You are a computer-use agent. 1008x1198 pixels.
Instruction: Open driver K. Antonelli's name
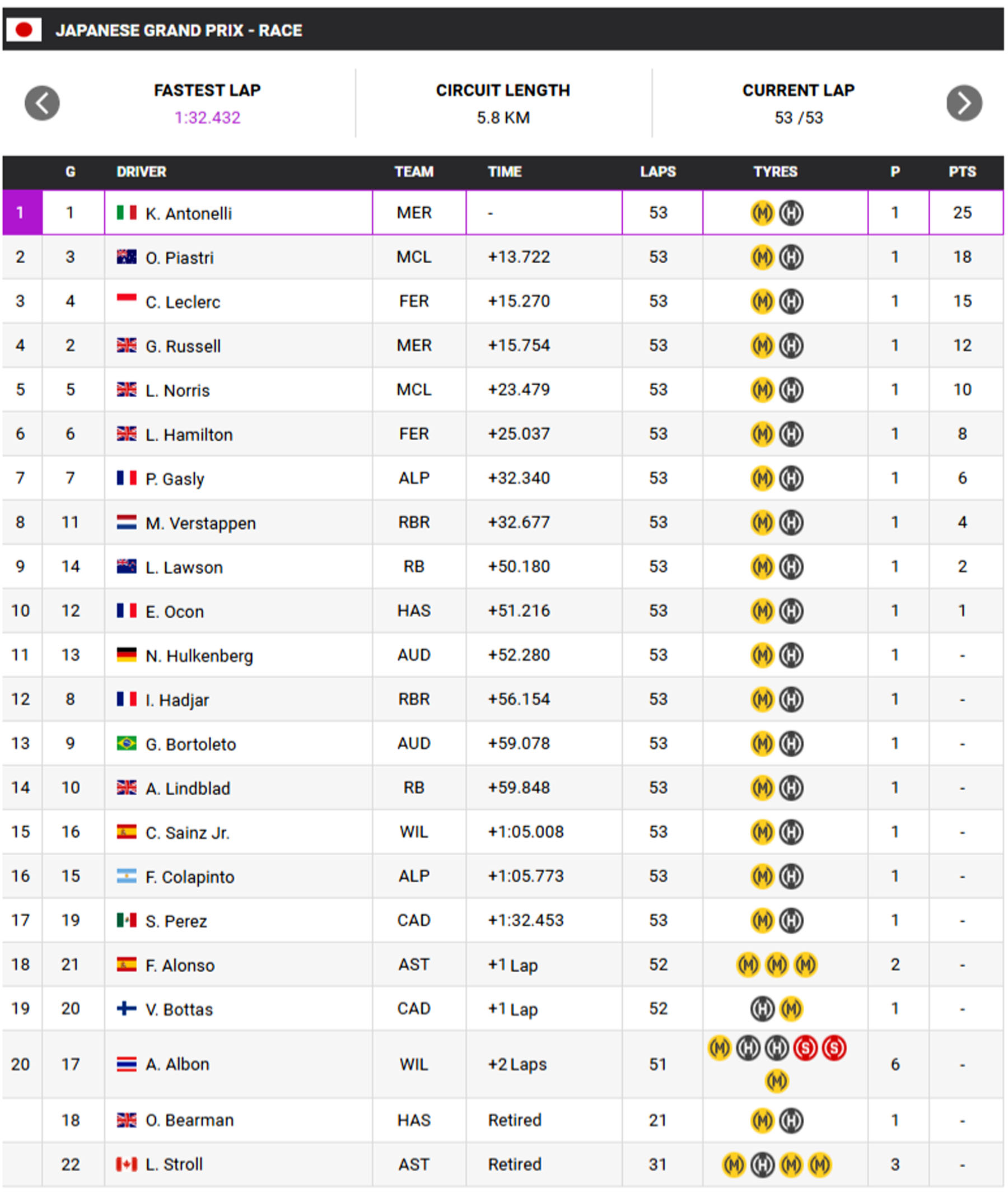coord(189,214)
